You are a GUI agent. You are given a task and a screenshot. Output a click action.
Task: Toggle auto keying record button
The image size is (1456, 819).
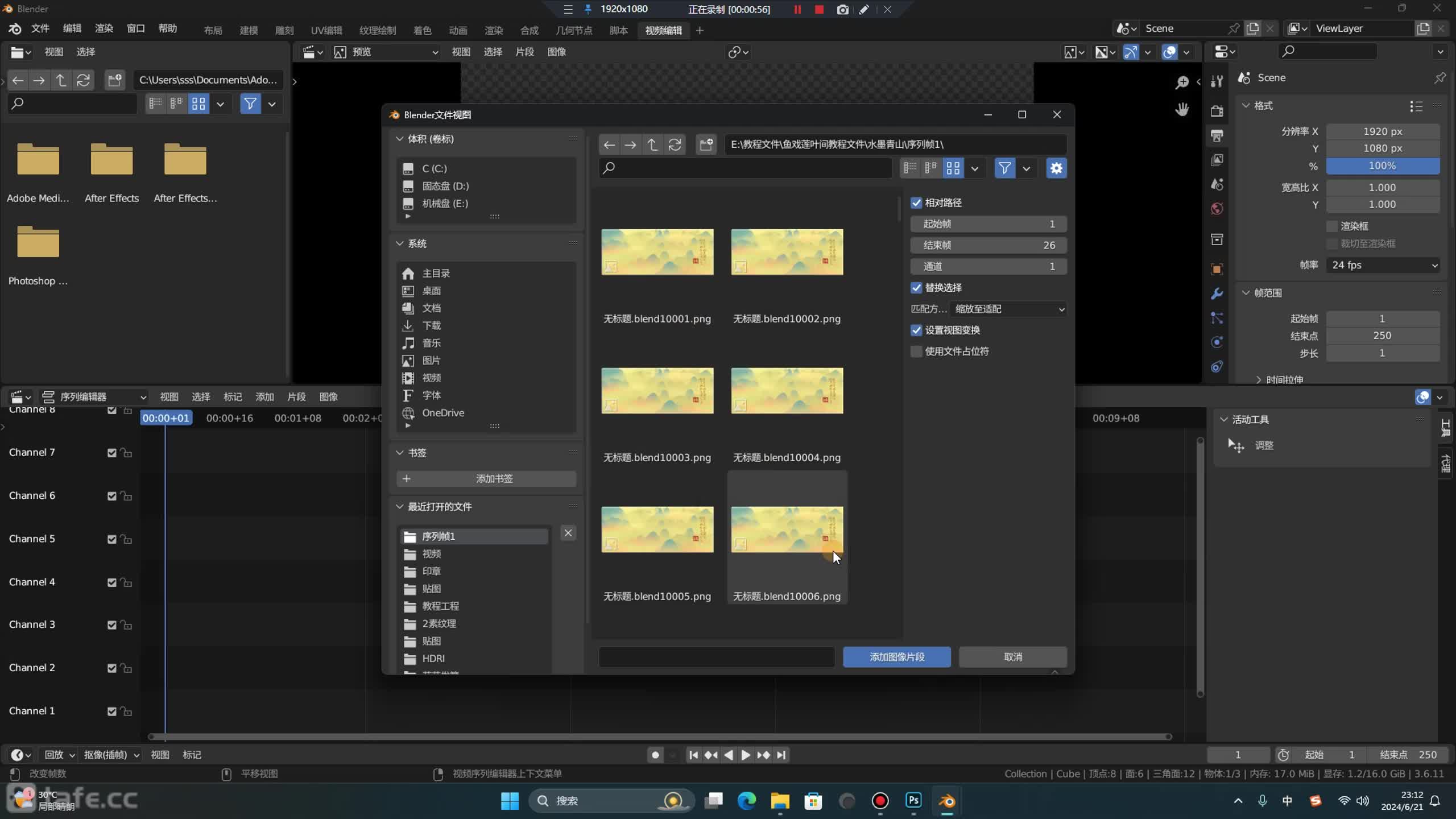(x=655, y=755)
